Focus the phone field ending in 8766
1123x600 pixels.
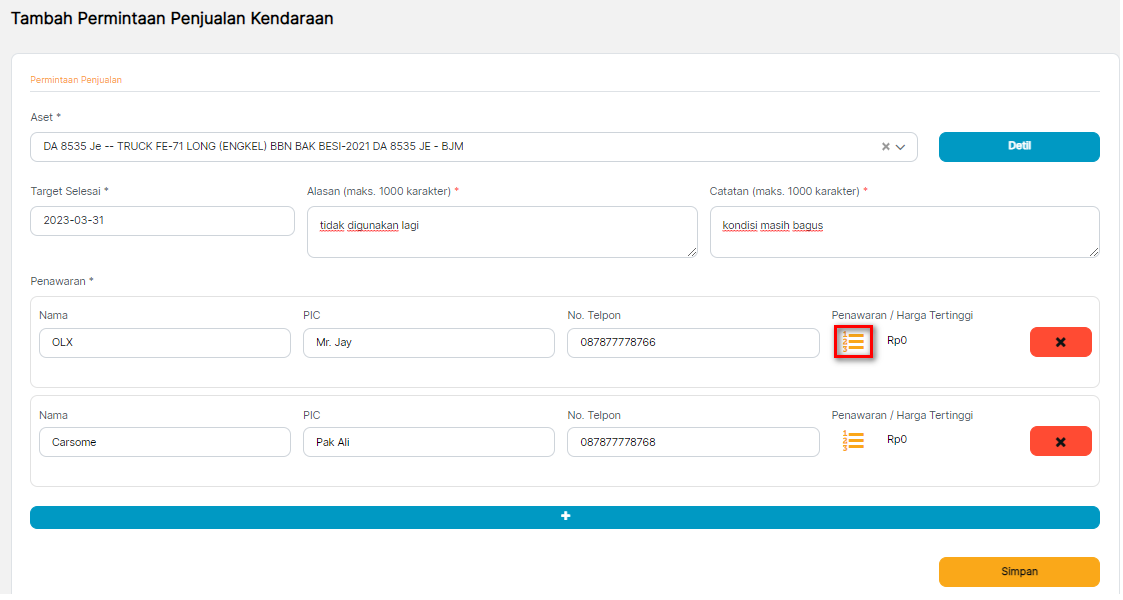click(692, 343)
